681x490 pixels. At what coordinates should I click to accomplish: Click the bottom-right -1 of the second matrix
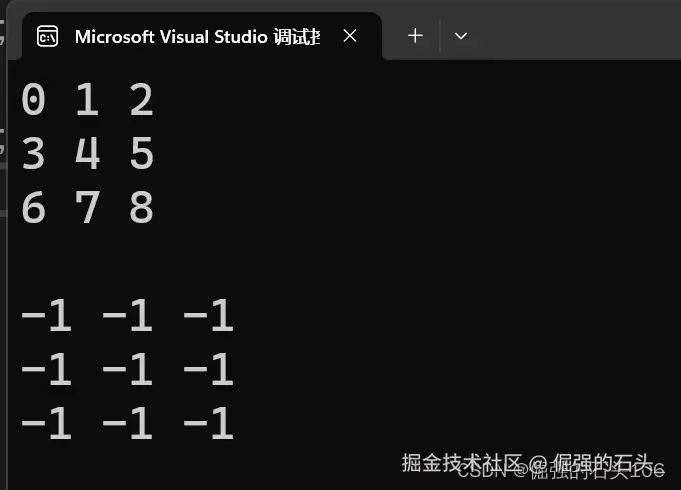208,426
